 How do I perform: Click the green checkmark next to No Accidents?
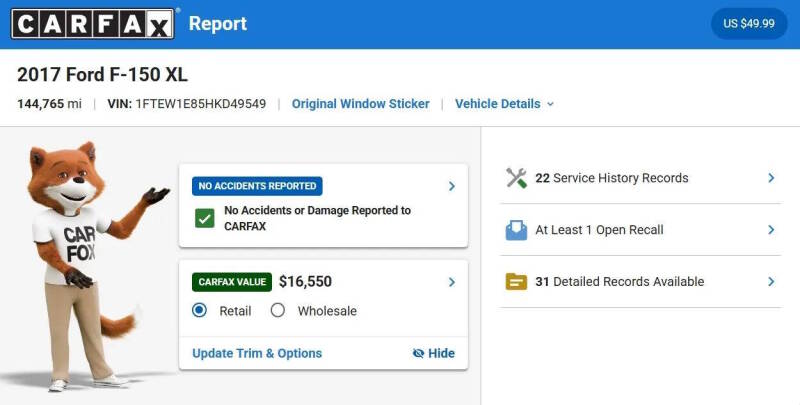[205, 219]
